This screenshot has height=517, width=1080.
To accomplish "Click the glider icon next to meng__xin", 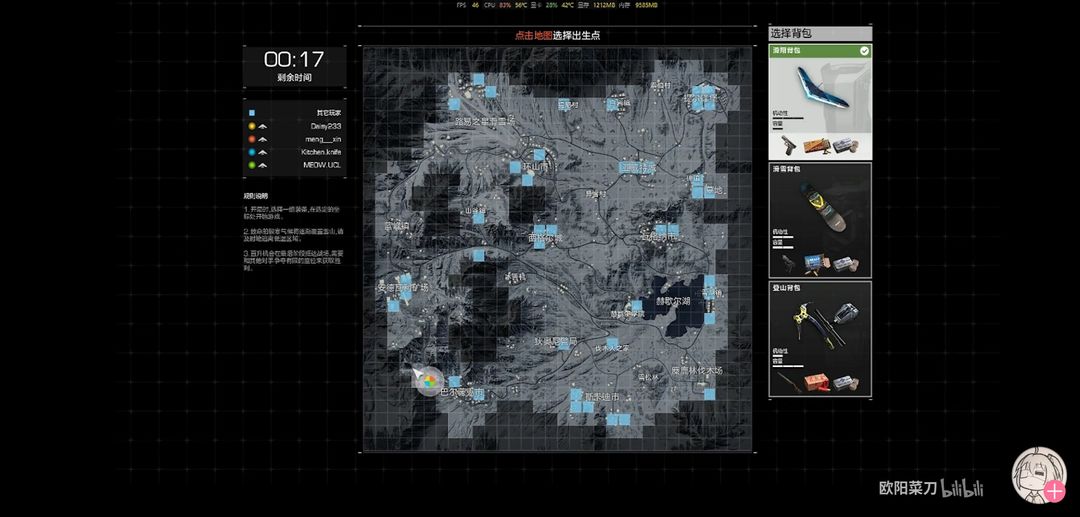I will (263, 139).
